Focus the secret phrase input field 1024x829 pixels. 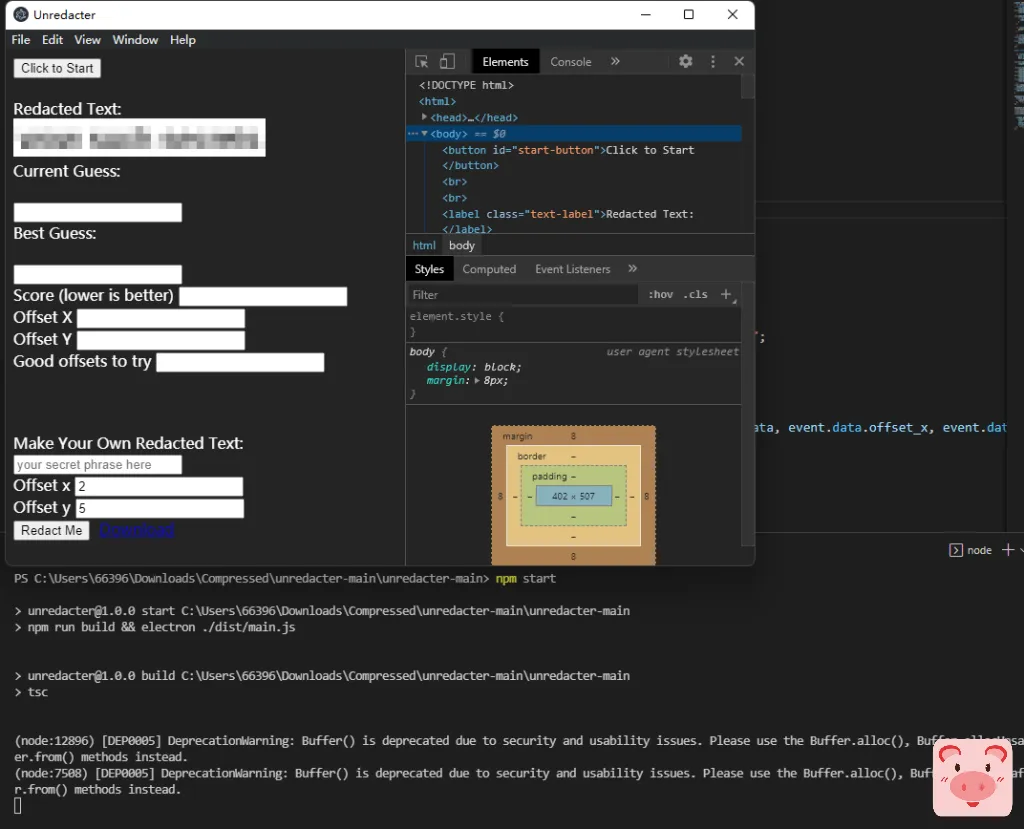(x=97, y=465)
